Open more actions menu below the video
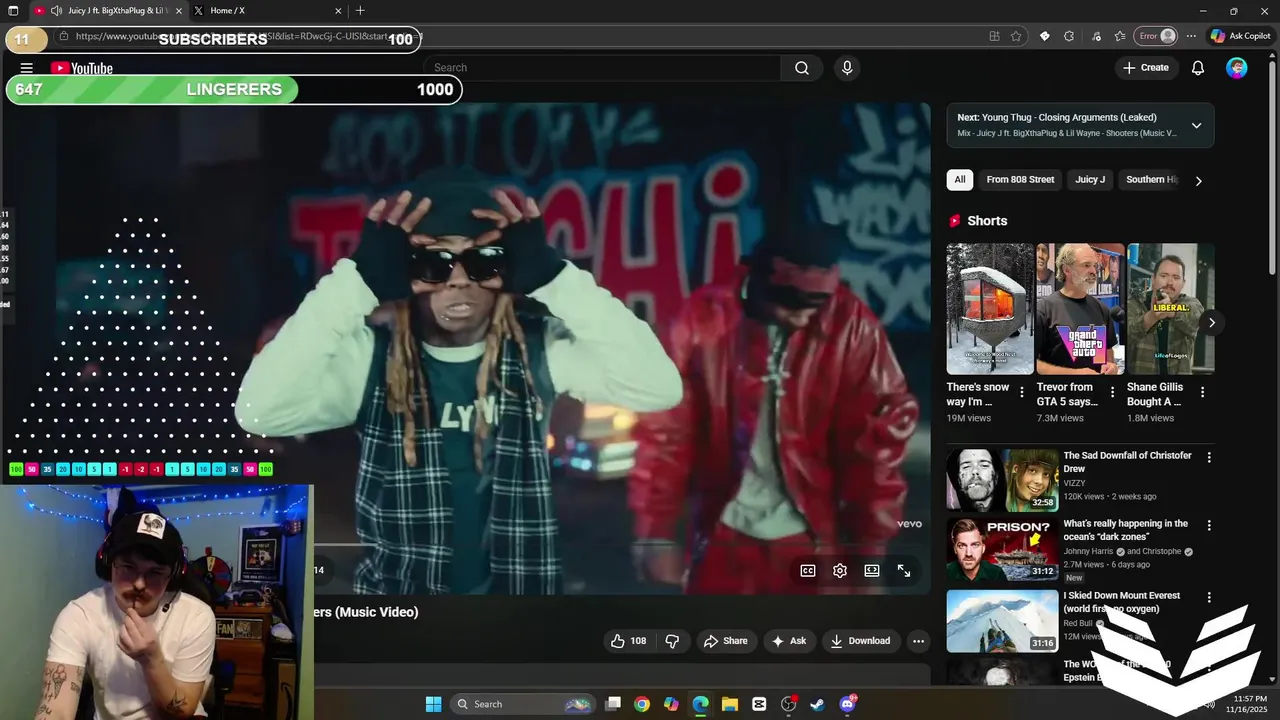Image resolution: width=1280 pixels, height=720 pixels. (x=918, y=641)
